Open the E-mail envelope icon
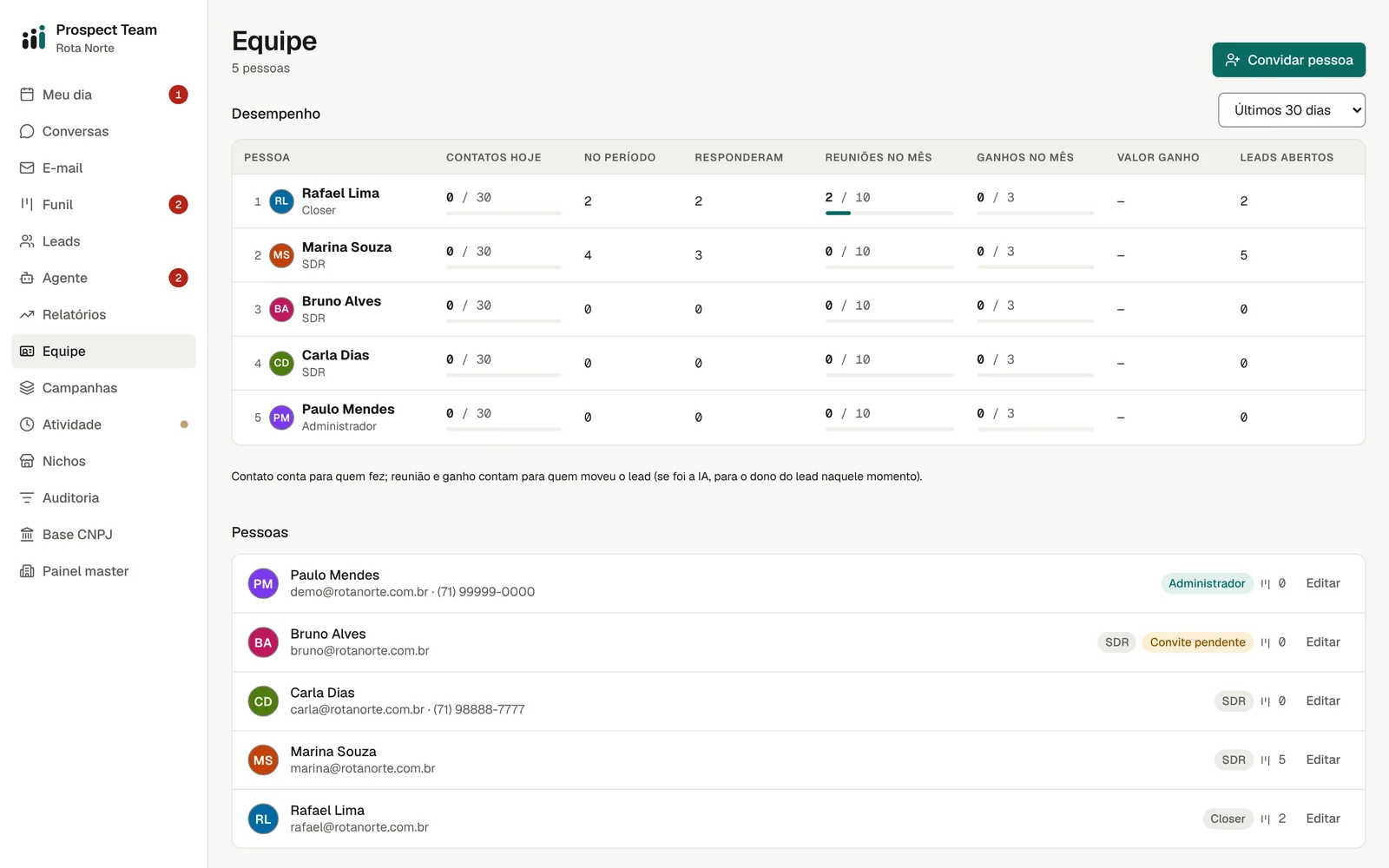This screenshot has width=1389, height=868. (27, 168)
